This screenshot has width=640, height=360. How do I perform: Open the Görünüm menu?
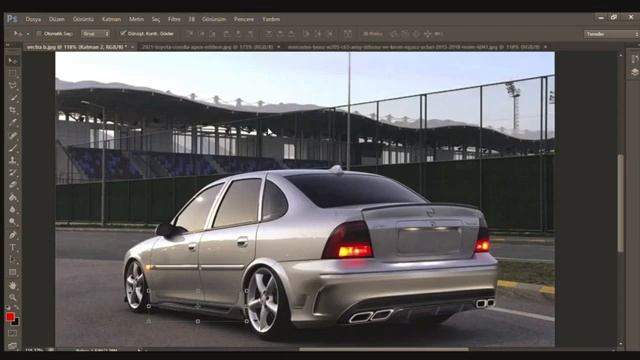pos(214,19)
